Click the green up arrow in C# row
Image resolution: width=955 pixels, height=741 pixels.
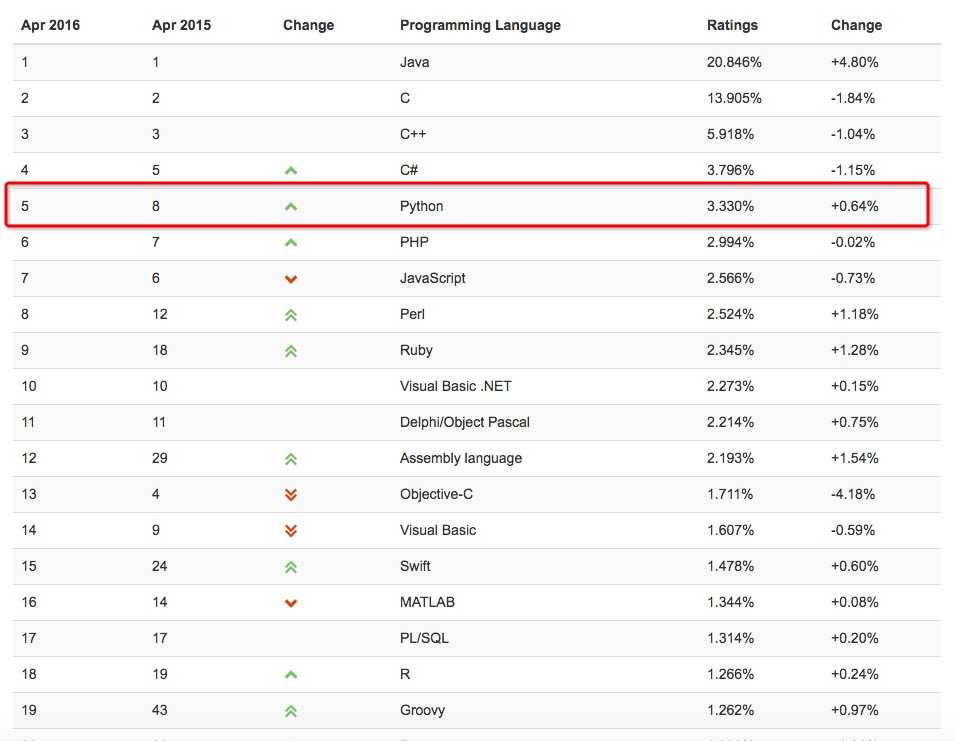291,170
